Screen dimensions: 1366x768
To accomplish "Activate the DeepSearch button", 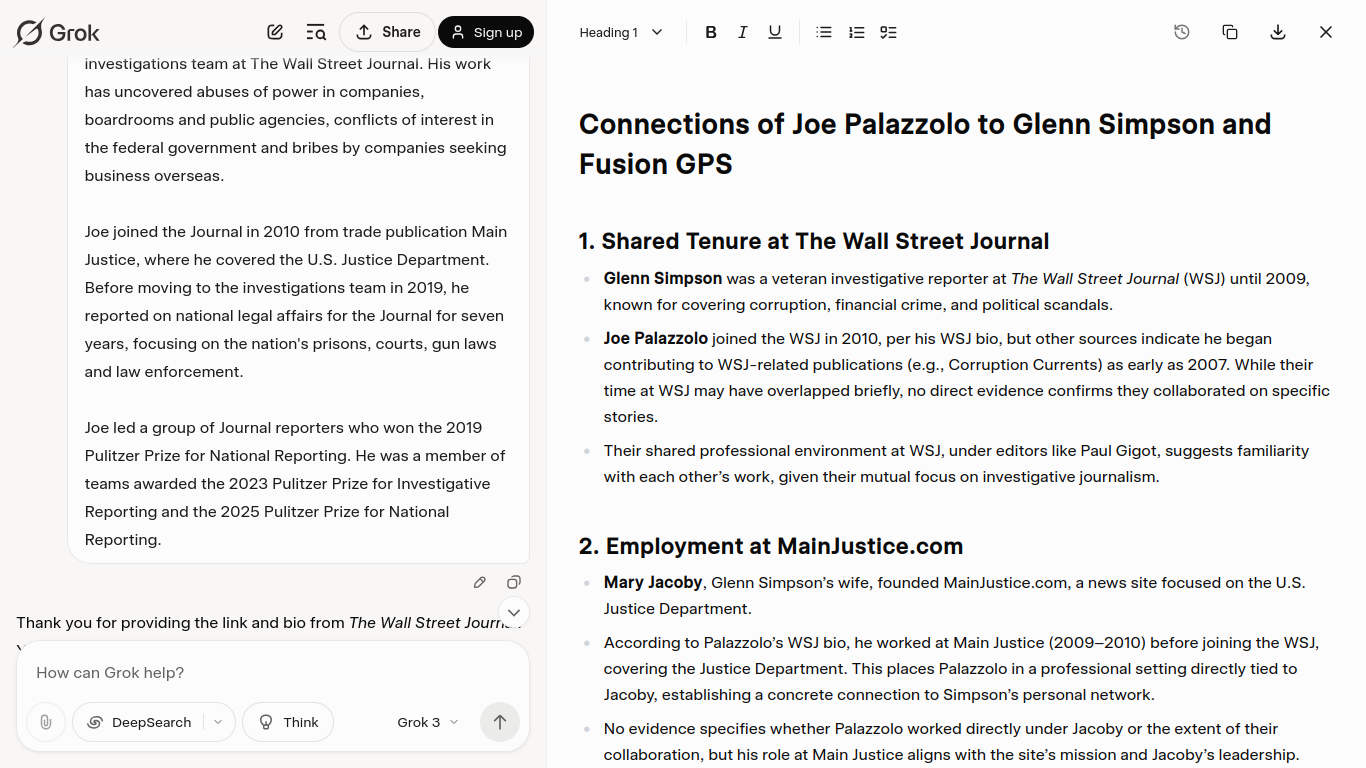I will click(x=138, y=722).
